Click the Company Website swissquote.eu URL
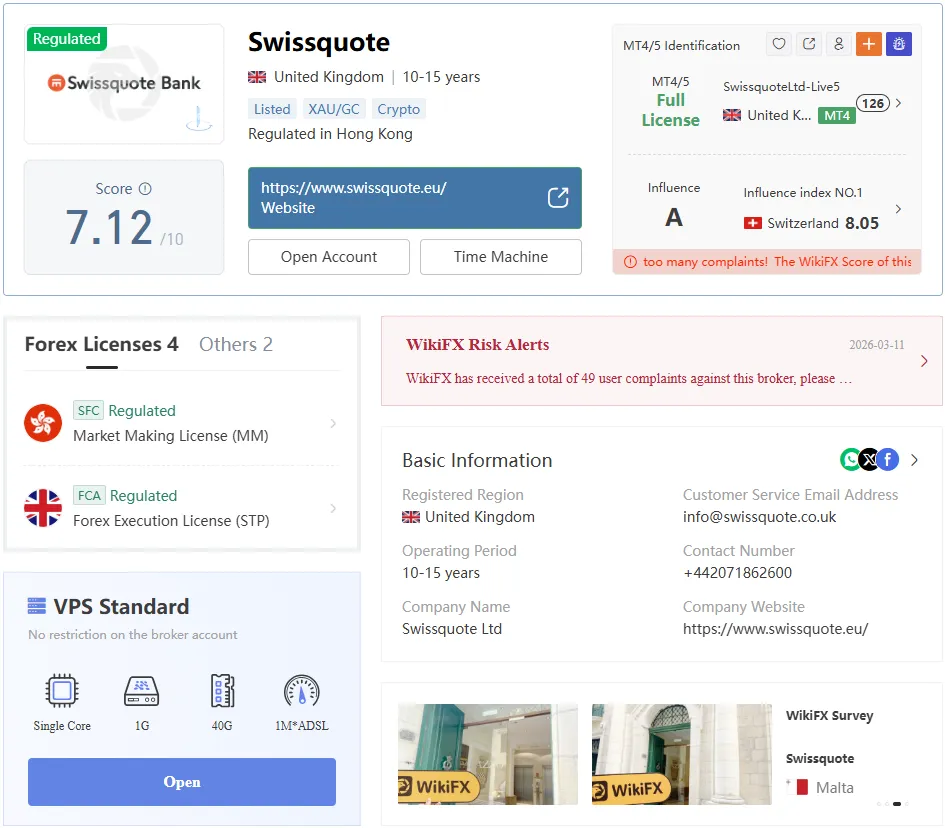The height and width of the screenshot is (828, 945). pyautogui.click(x=776, y=629)
